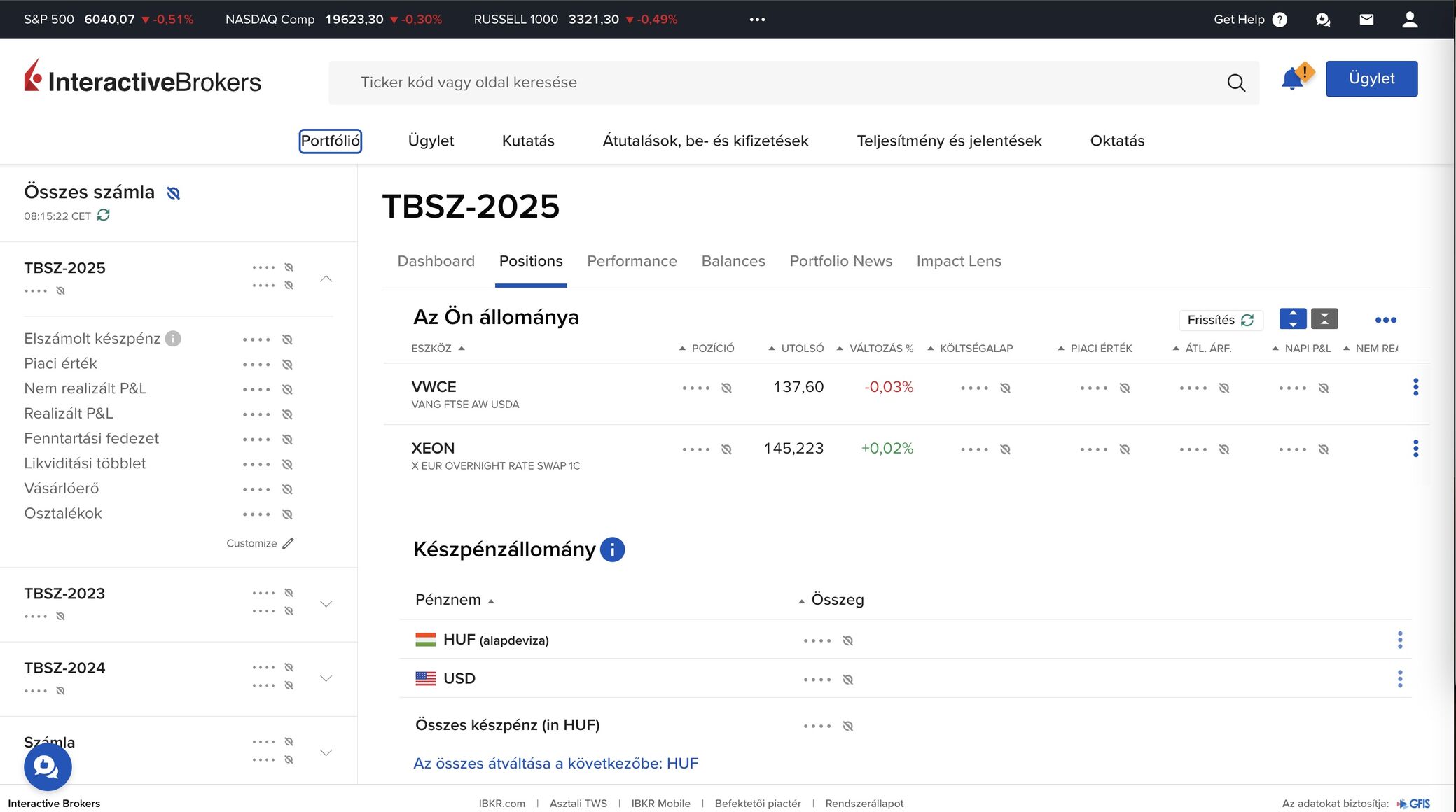1456x812 pixels.
Task: Sort holdings by VÁLTOZÁS % column
Action: [x=875, y=348]
